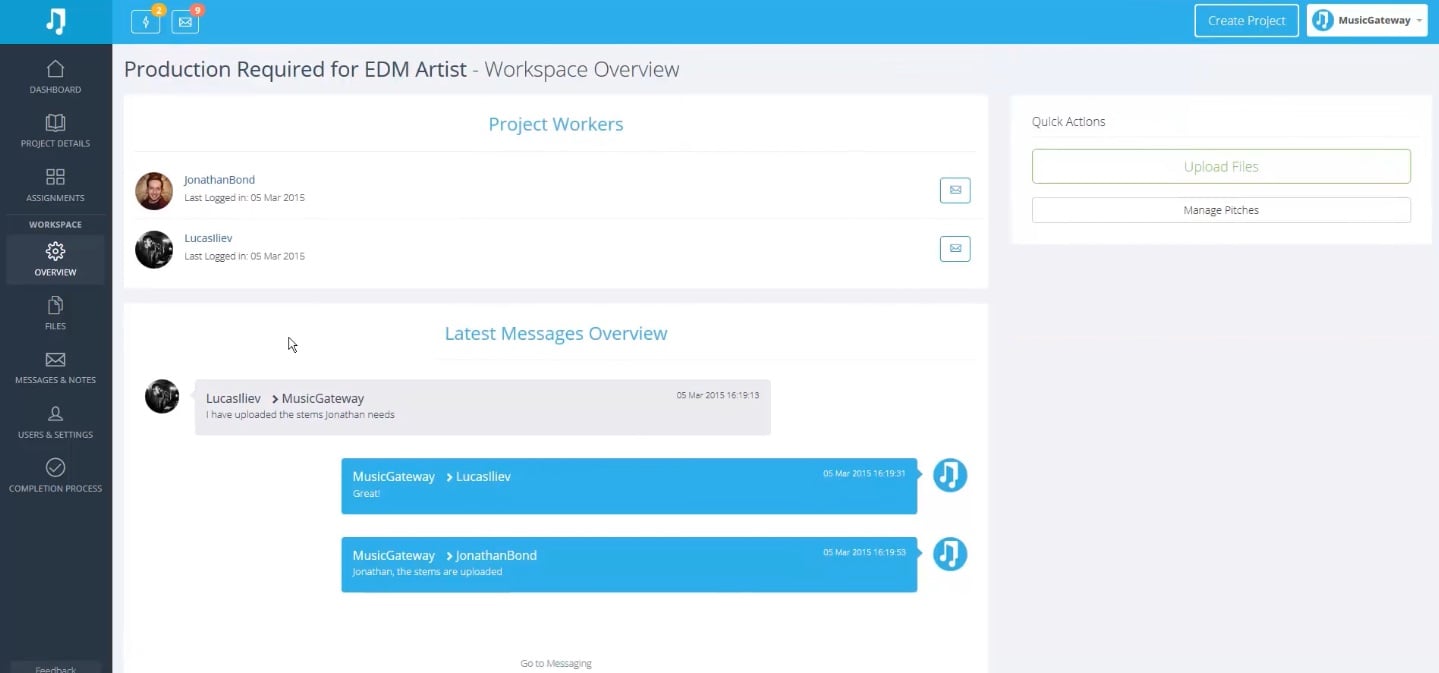Click 'Last Logged in' text under JonathanBond
1439x673 pixels.
tap(244, 198)
